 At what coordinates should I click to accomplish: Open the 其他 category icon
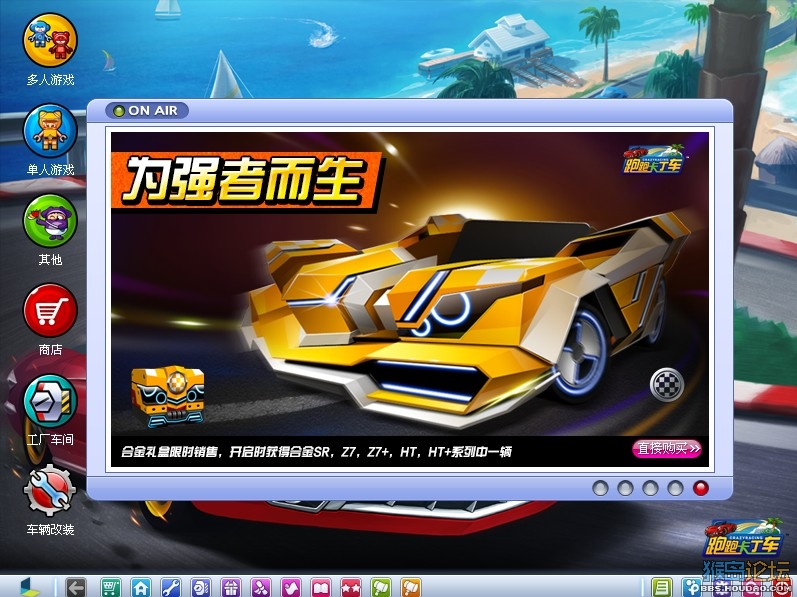coord(50,221)
